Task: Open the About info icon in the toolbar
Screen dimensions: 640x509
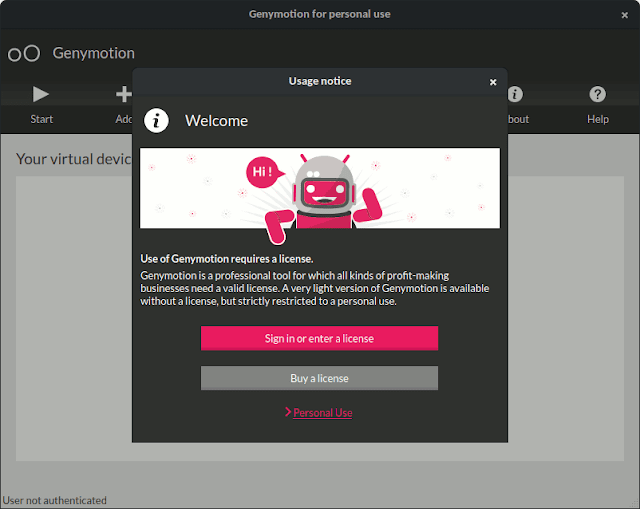Action: [x=515, y=94]
